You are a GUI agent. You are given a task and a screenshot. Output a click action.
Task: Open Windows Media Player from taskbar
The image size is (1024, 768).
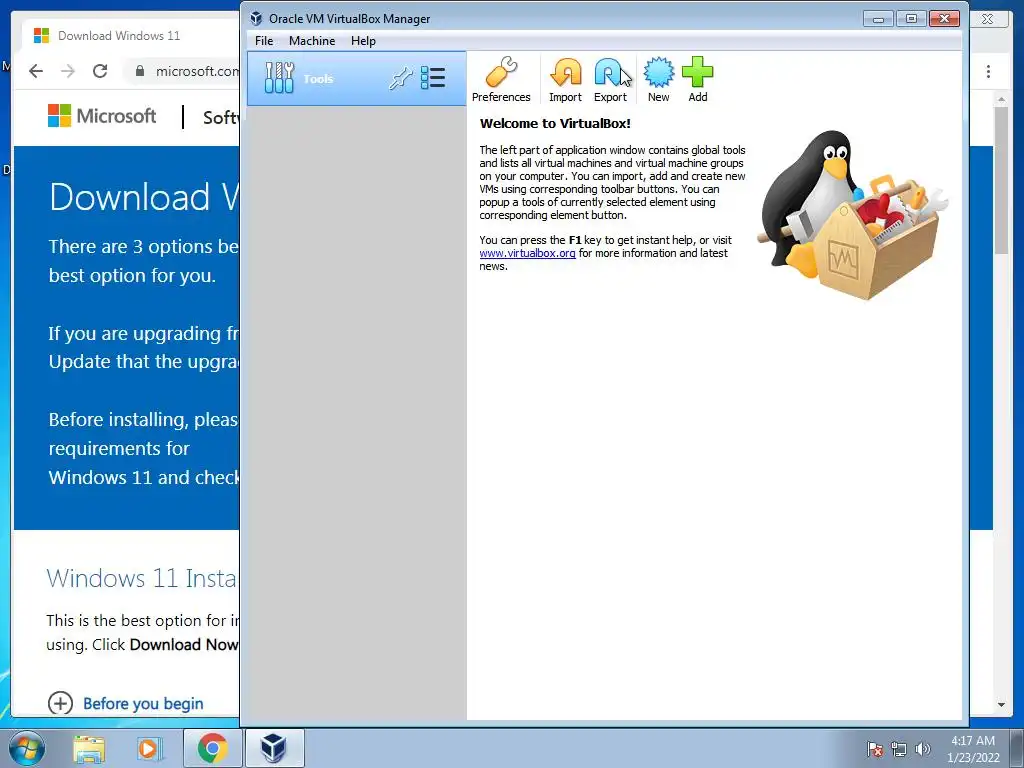(x=149, y=748)
